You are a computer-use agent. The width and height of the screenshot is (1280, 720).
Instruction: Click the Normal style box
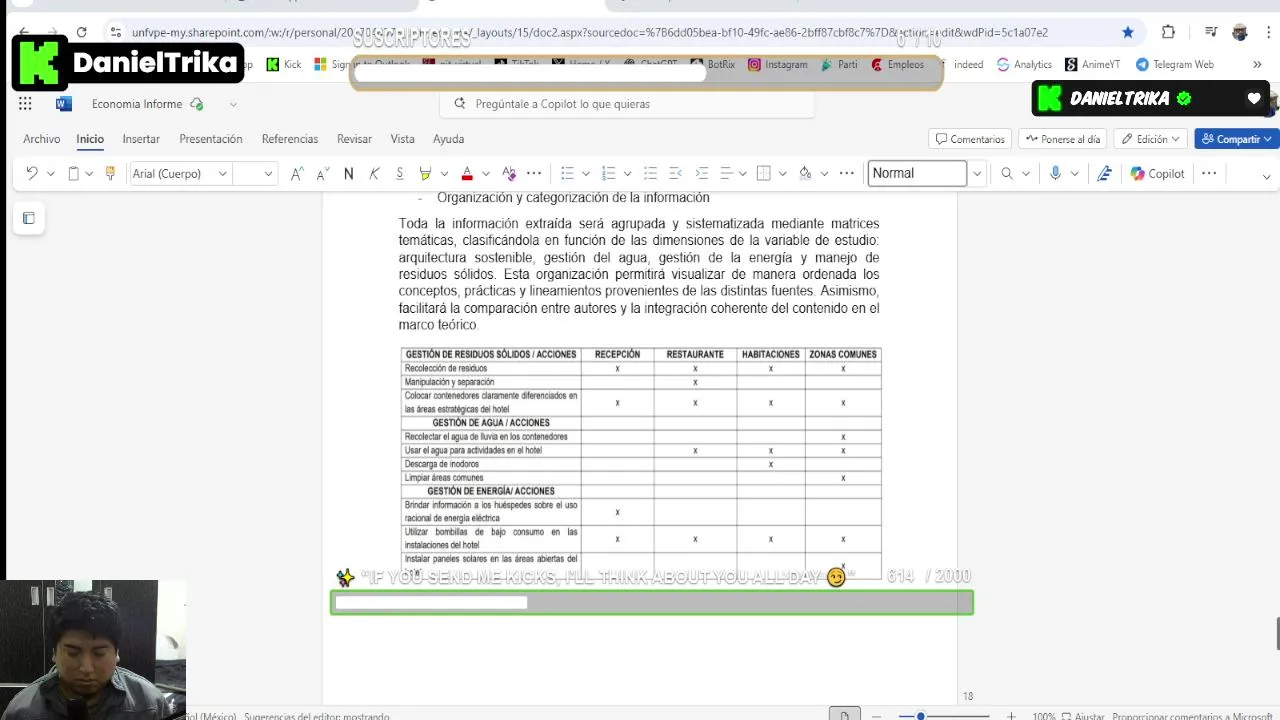click(918, 173)
